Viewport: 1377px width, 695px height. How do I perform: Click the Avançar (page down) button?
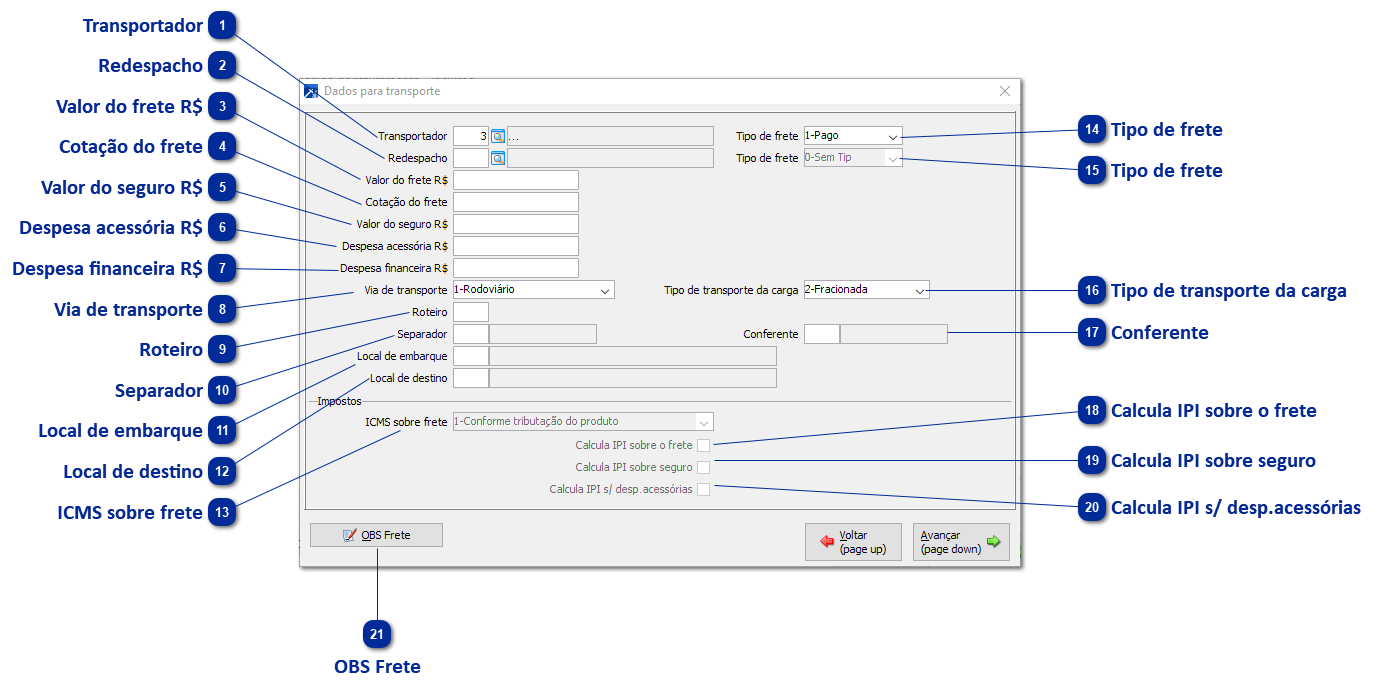[961, 542]
